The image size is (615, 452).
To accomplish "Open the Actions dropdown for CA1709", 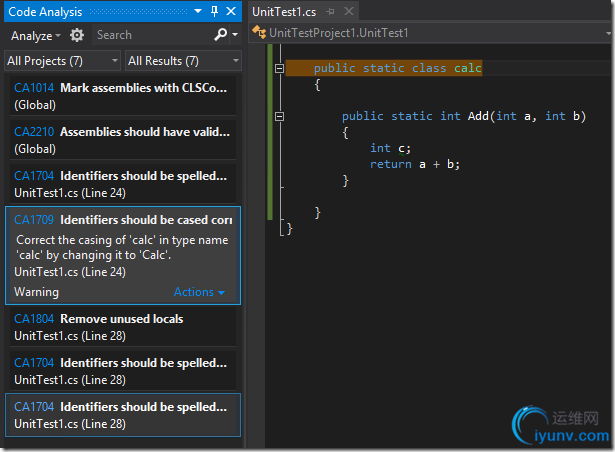I will [x=199, y=292].
